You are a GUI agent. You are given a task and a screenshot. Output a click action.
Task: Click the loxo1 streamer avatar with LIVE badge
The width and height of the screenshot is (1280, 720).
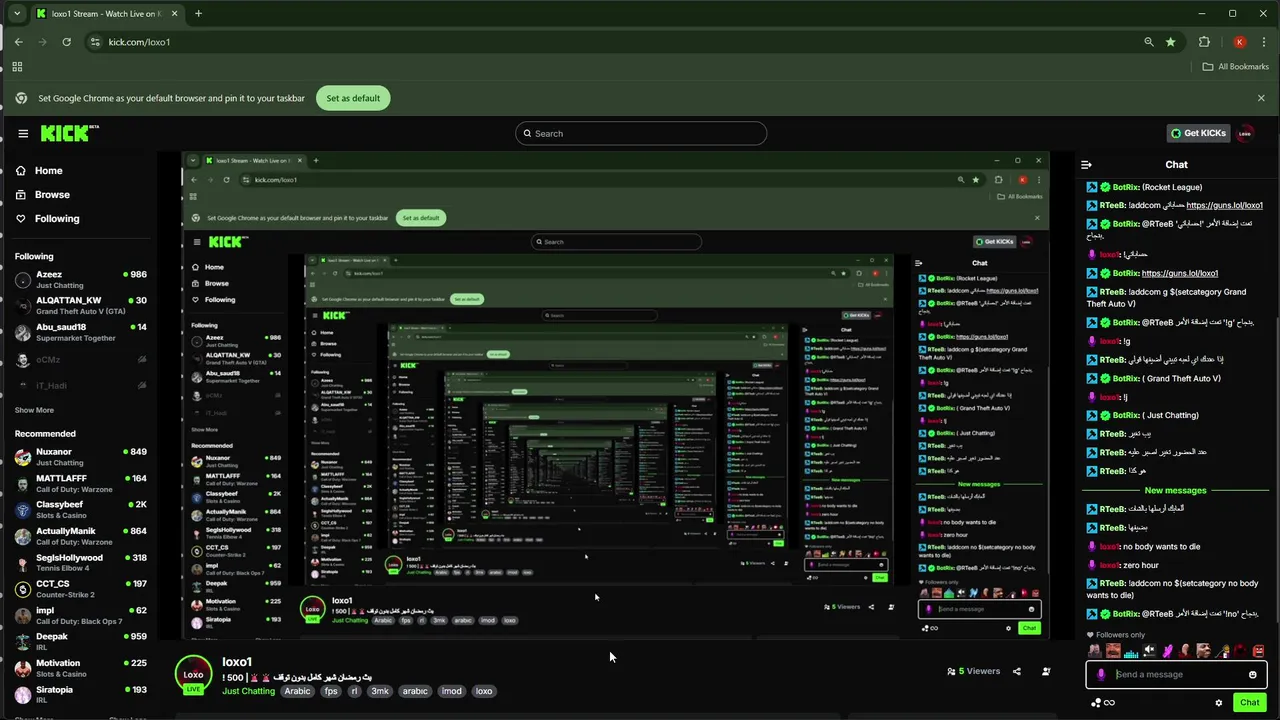coord(193,675)
